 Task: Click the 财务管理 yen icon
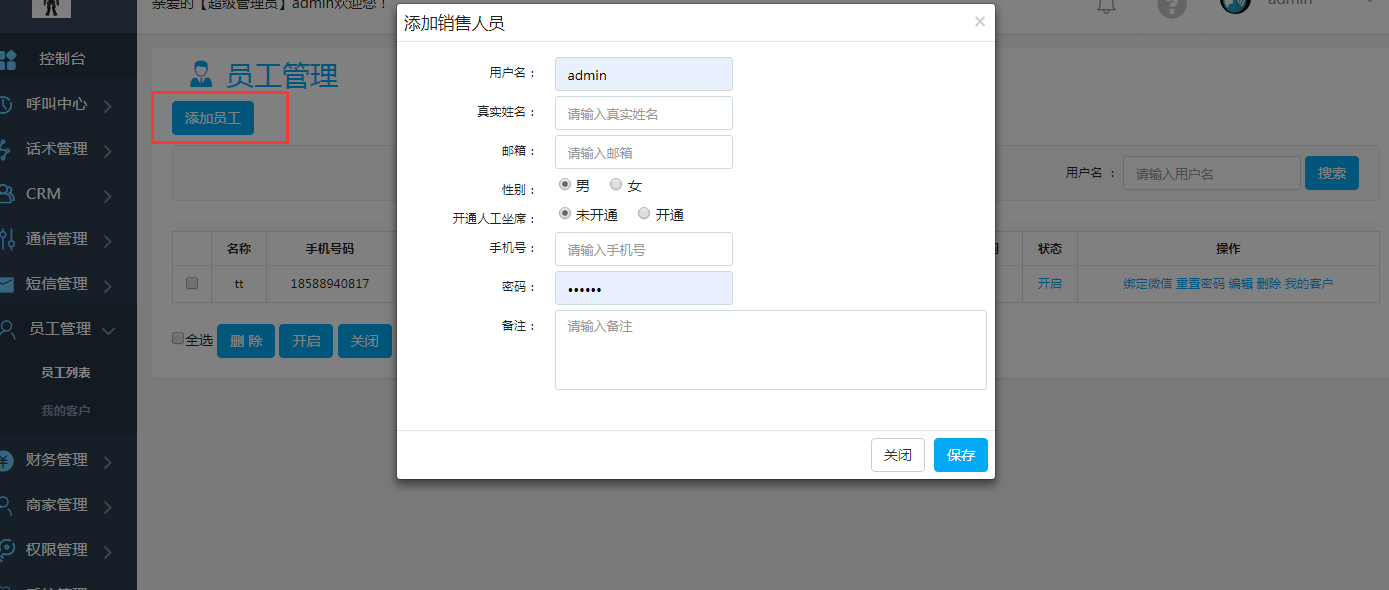point(5,461)
